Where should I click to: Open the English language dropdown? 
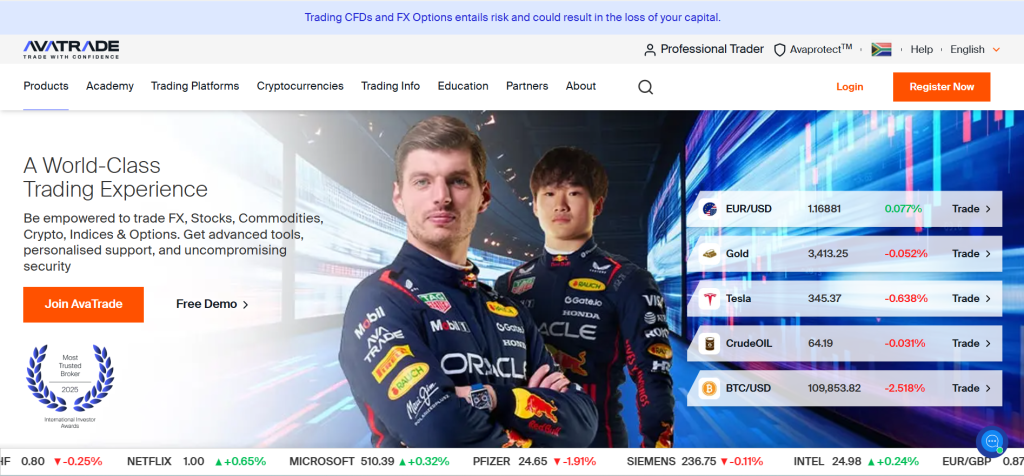click(974, 49)
